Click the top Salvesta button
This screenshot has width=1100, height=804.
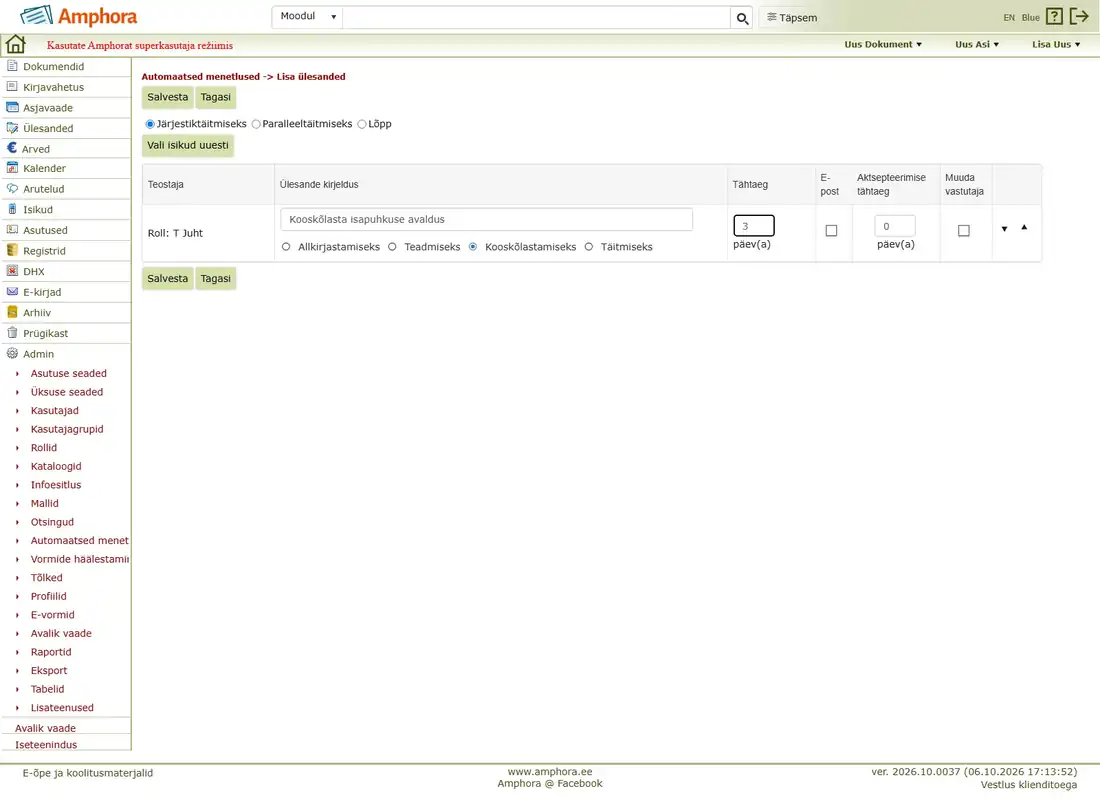tap(168, 97)
